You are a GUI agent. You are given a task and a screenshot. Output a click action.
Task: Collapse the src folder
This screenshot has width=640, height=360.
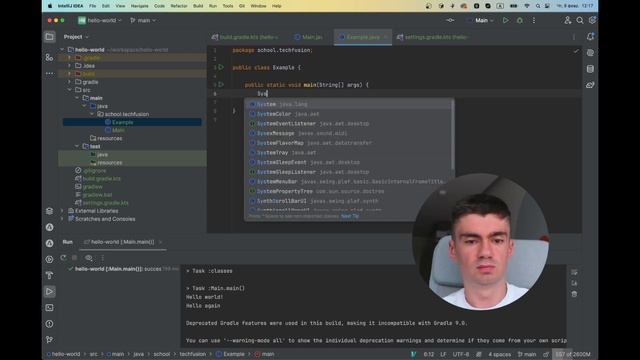pyautogui.click(x=69, y=90)
